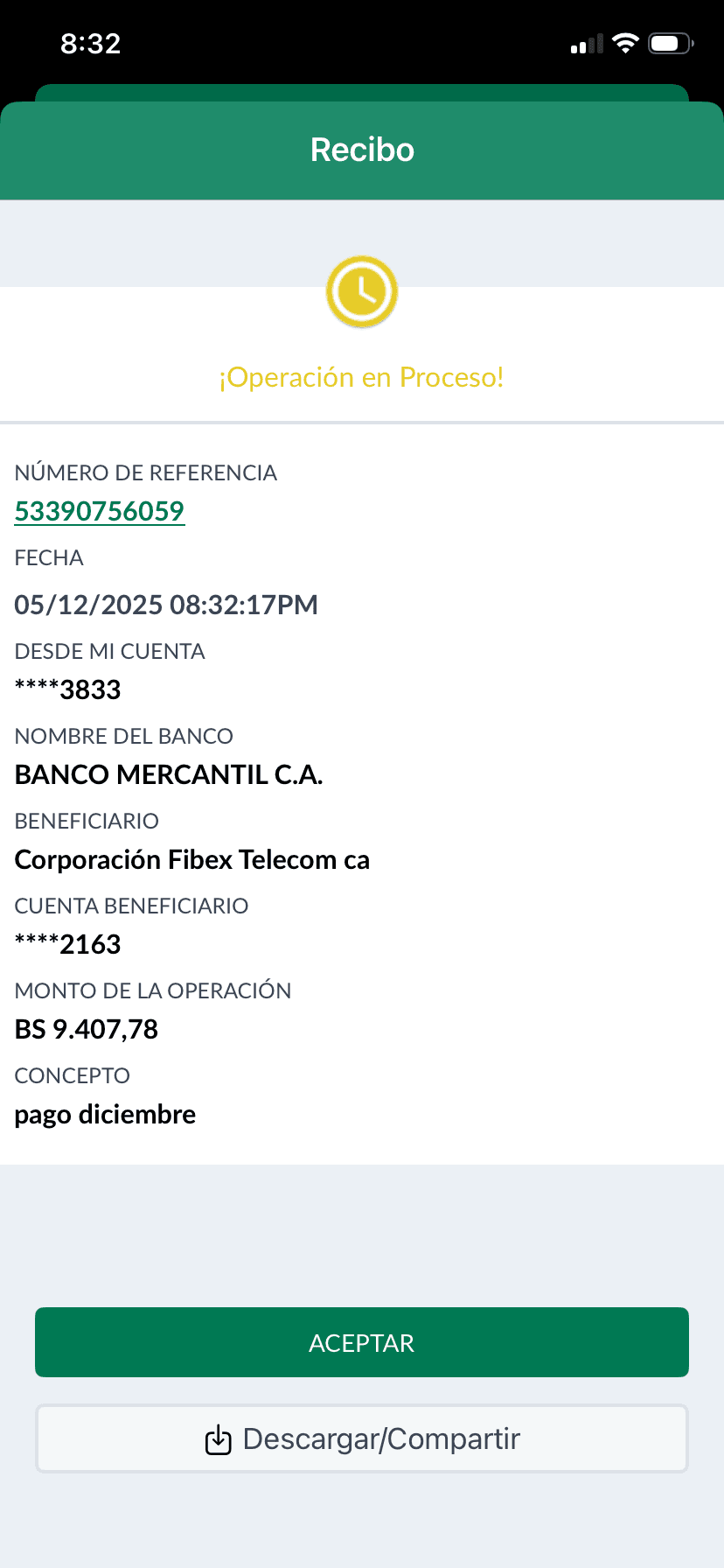The width and height of the screenshot is (724, 1568).
Task: Tap the 8:32 clock in status bar
Action: [x=90, y=43]
